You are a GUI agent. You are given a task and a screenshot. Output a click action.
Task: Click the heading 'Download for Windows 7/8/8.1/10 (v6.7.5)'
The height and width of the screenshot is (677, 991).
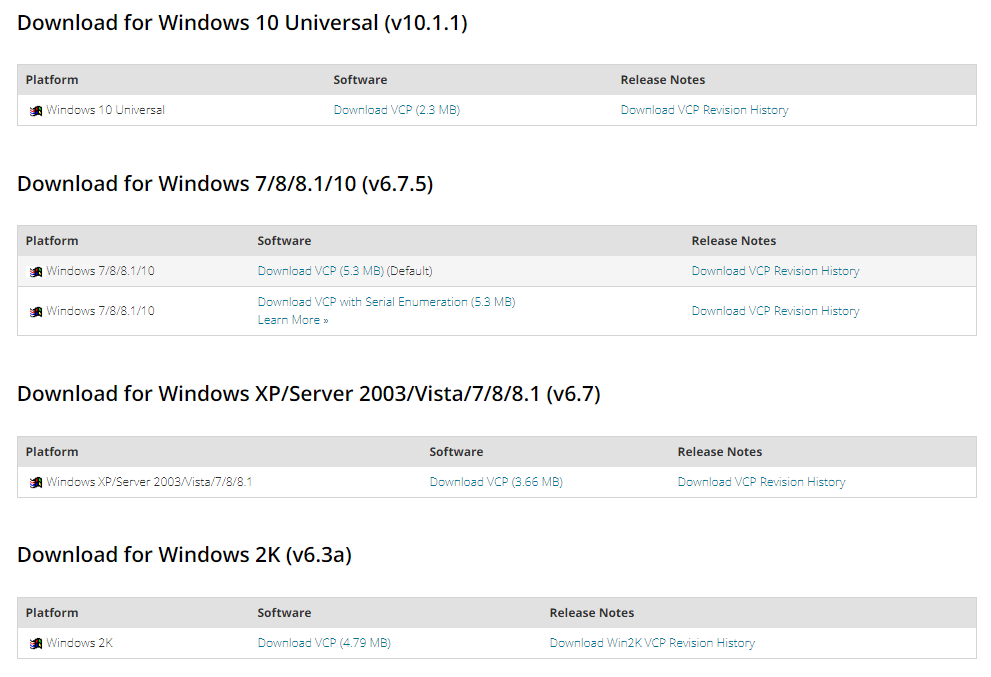click(x=226, y=184)
